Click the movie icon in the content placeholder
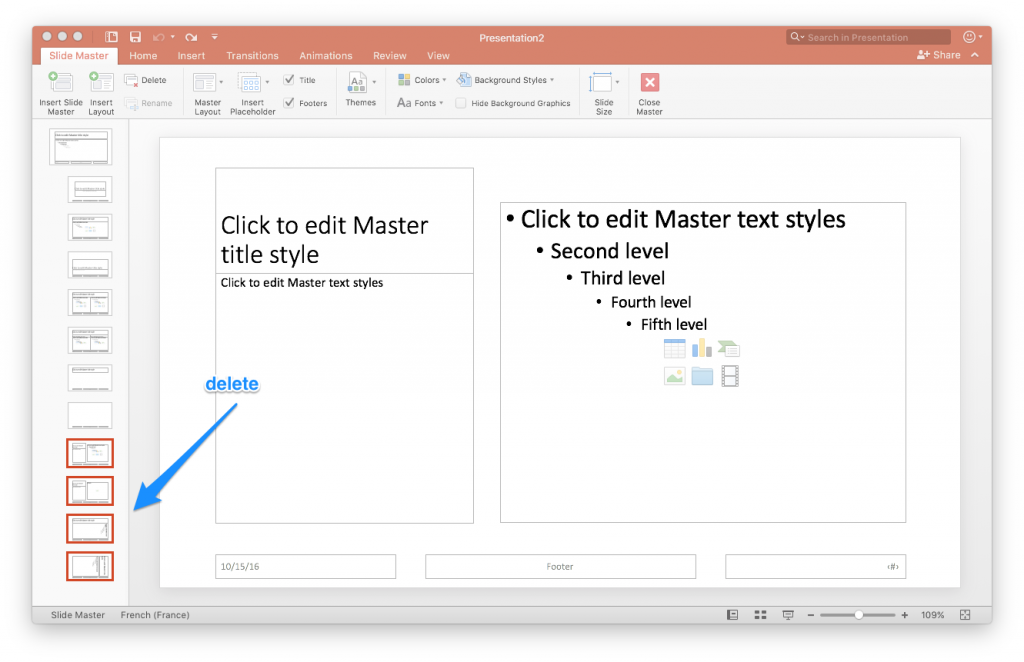Screen dimensions: 1024x662 [730, 375]
